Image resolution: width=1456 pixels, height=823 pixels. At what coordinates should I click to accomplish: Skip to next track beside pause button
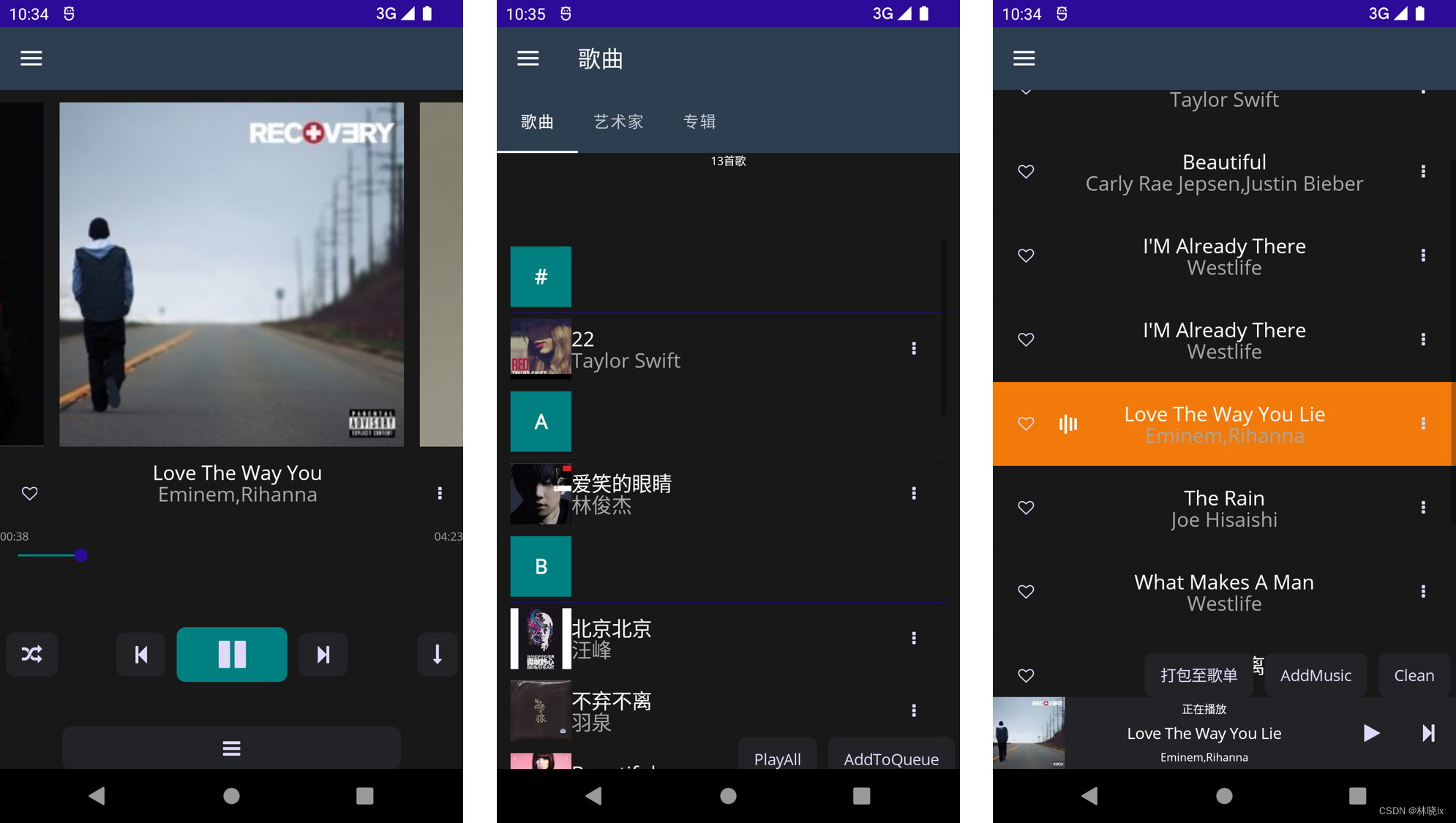323,654
